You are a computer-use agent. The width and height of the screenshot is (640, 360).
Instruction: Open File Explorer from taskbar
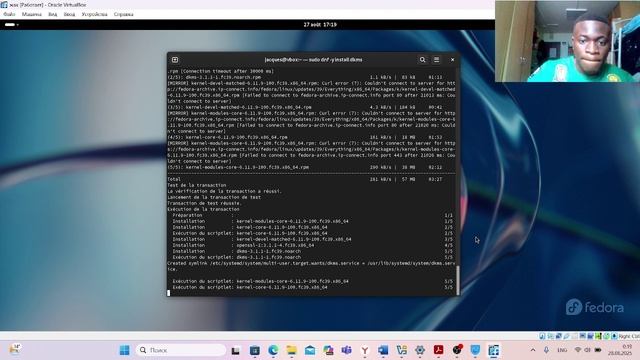click(x=291, y=350)
